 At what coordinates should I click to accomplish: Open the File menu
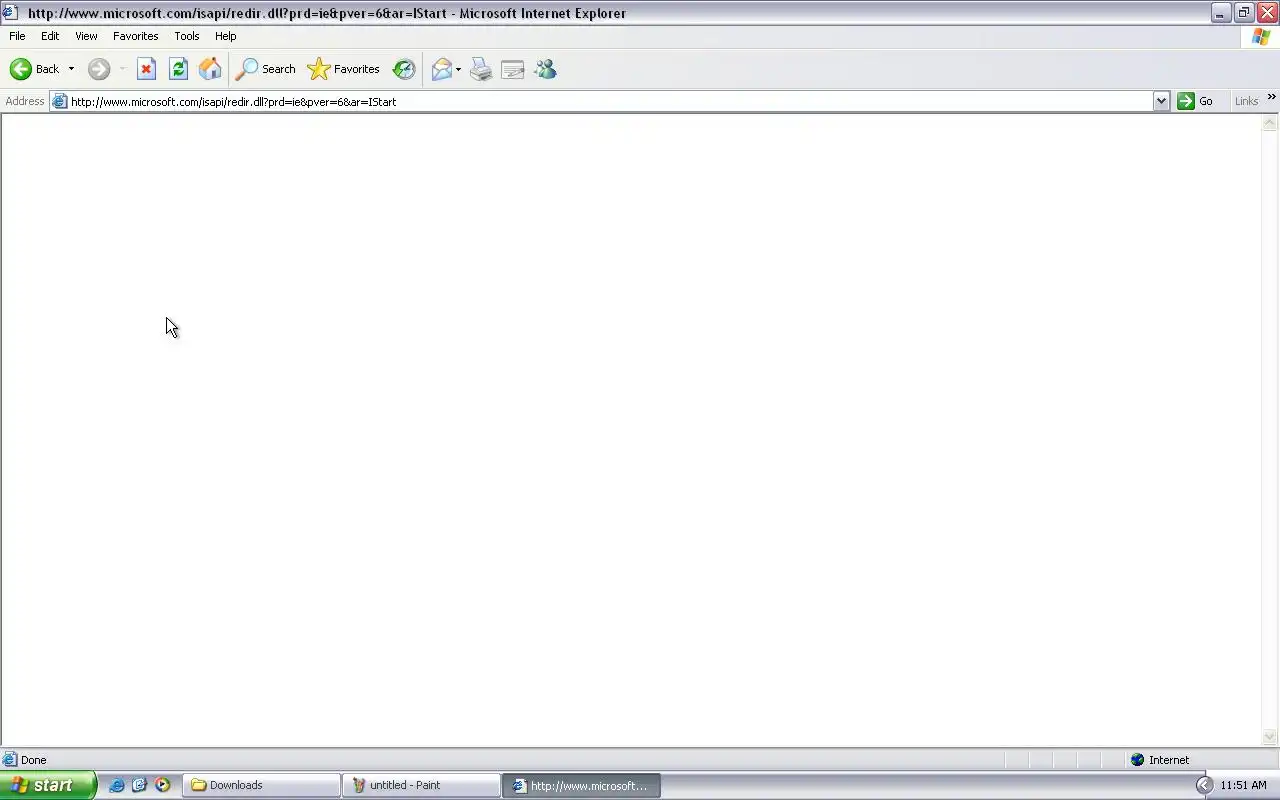tap(17, 36)
